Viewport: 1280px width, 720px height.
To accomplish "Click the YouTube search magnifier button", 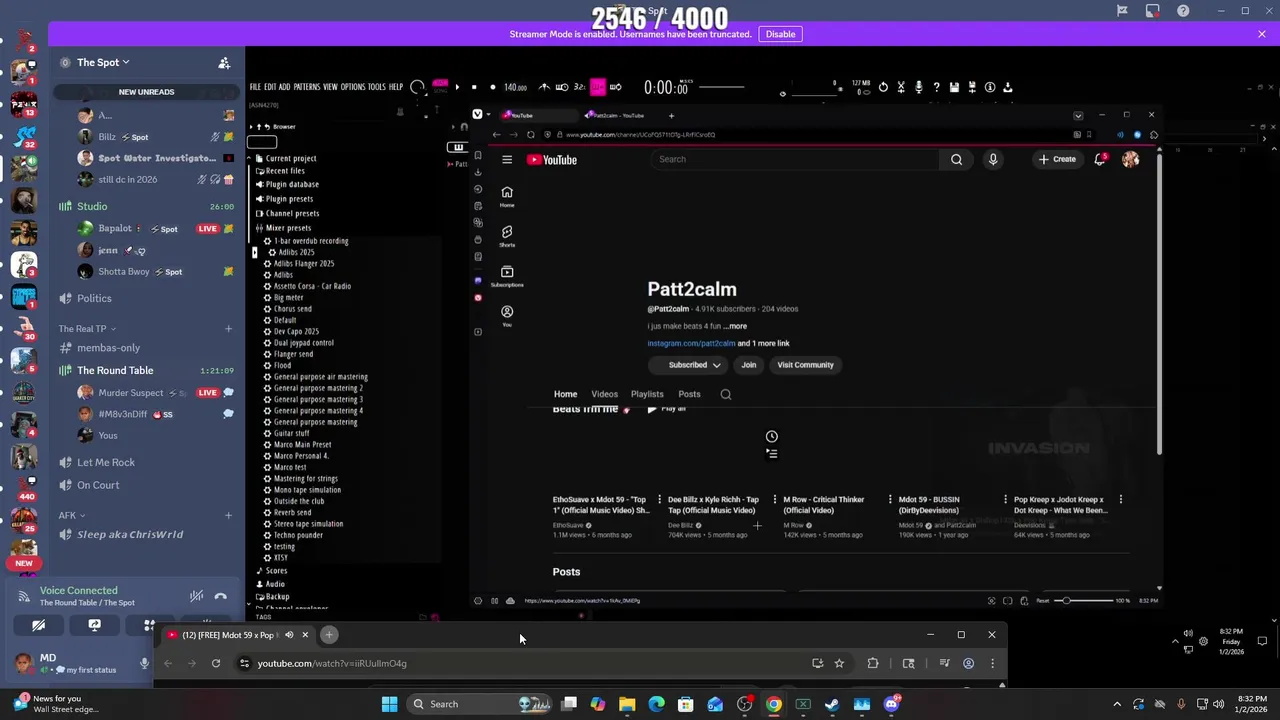I will (956, 159).
